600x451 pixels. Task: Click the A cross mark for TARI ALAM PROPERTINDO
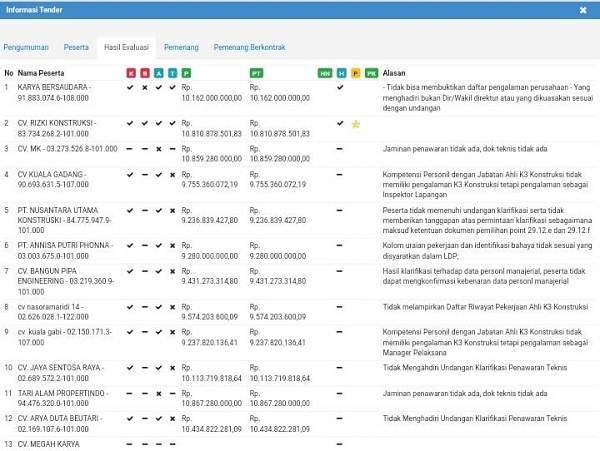(x=159, y=394)
